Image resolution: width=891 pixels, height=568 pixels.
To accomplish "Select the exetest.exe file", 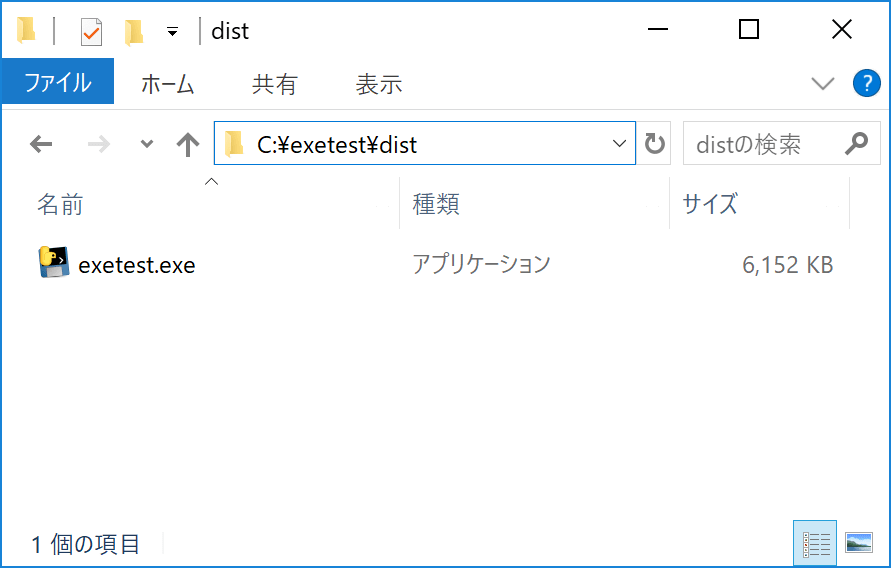I will pyautogui.click(x=136, y=265).
